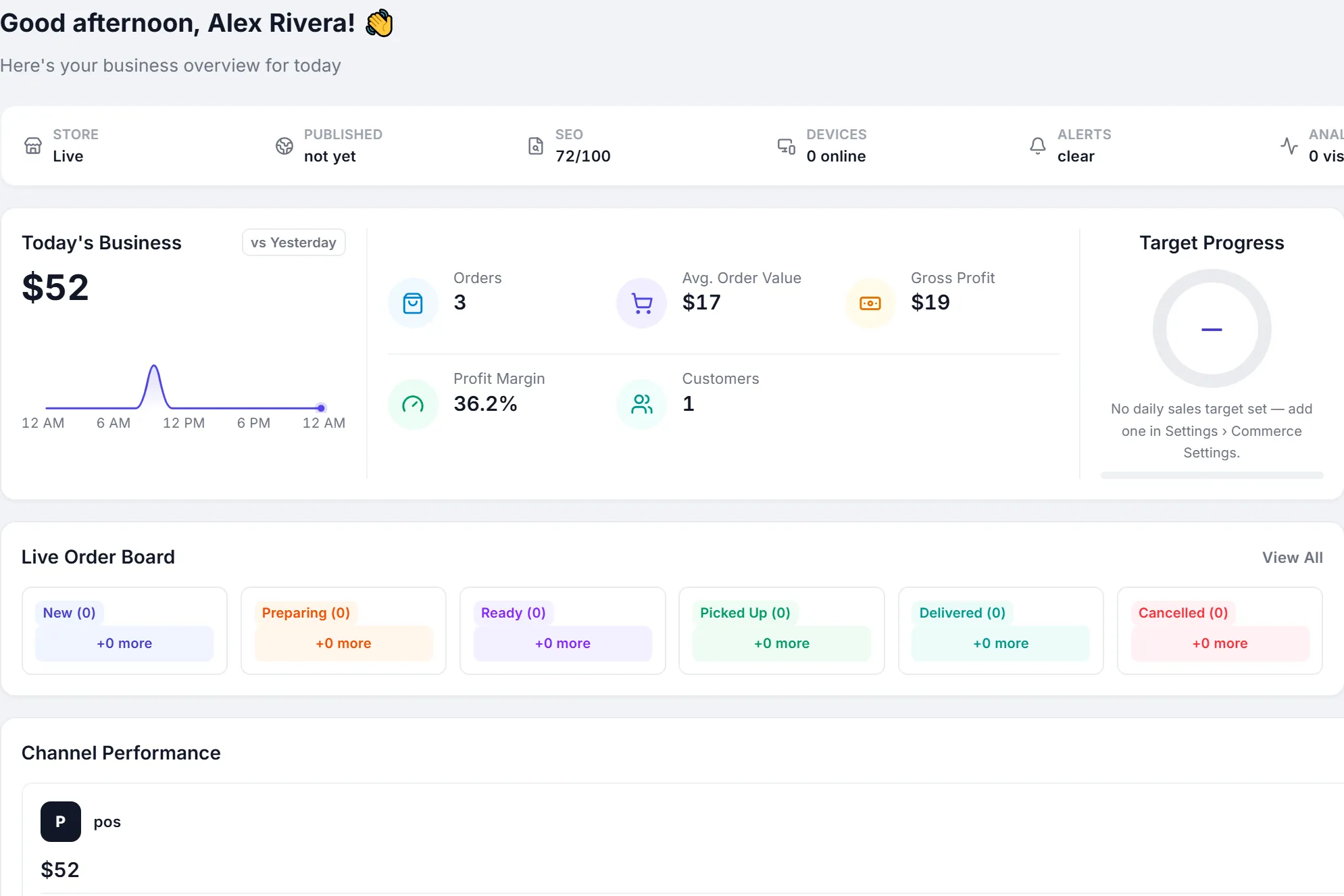Viewport: 1344px width, 896px height.
Task: Click the 6 AM chart axis label
Action: coord(114,423)
